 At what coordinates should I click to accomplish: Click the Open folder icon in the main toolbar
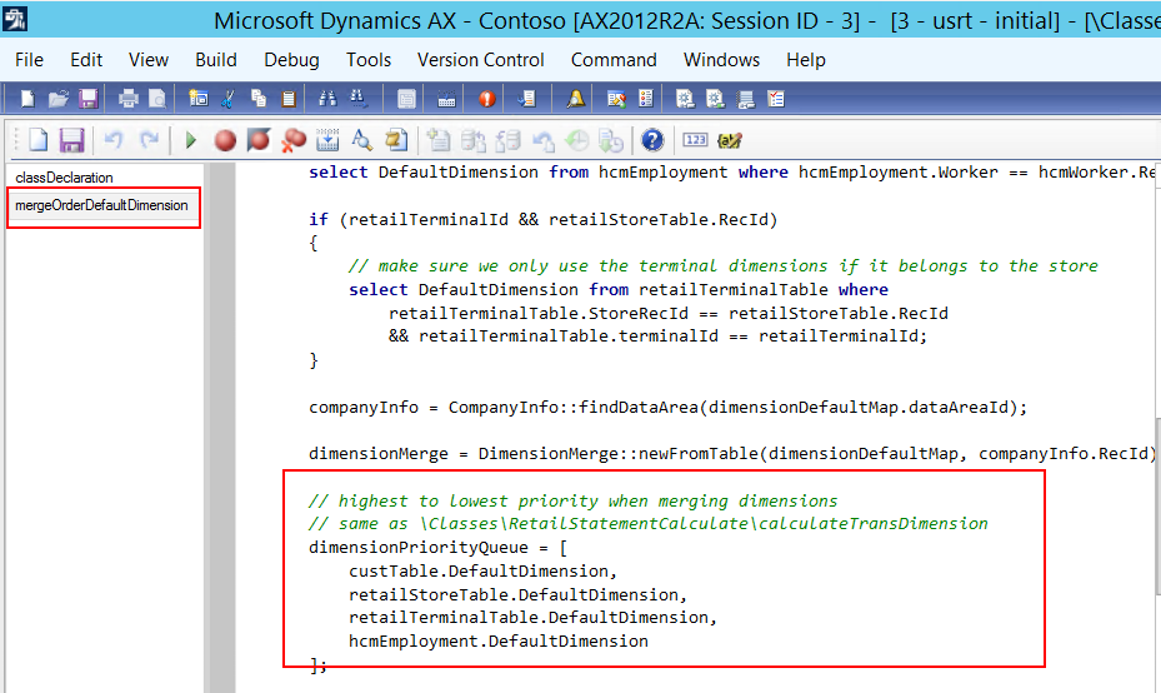(x=58, y=98)
